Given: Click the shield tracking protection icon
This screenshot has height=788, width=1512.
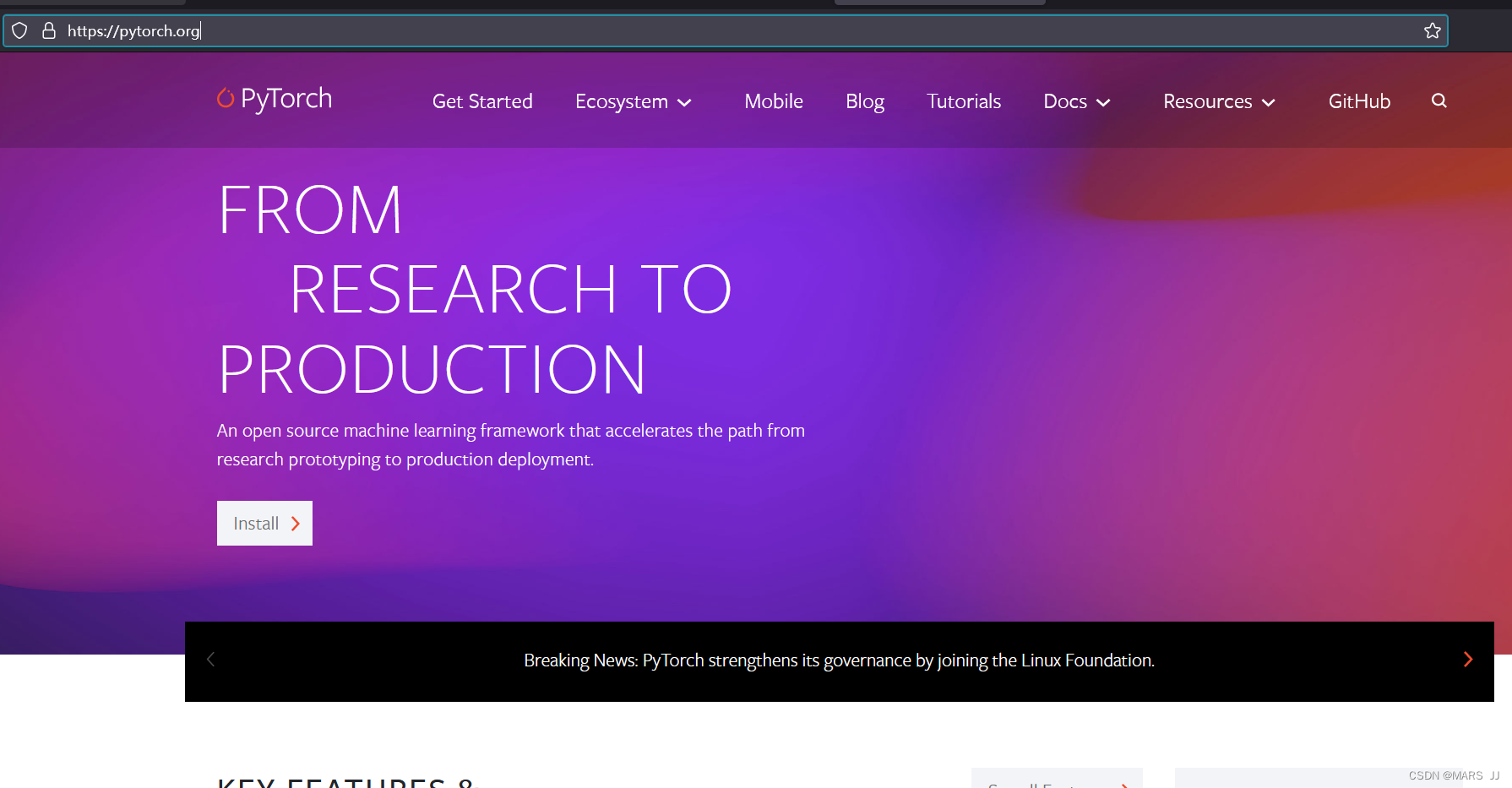Looking at the screenshot, I should click(19, 31).
